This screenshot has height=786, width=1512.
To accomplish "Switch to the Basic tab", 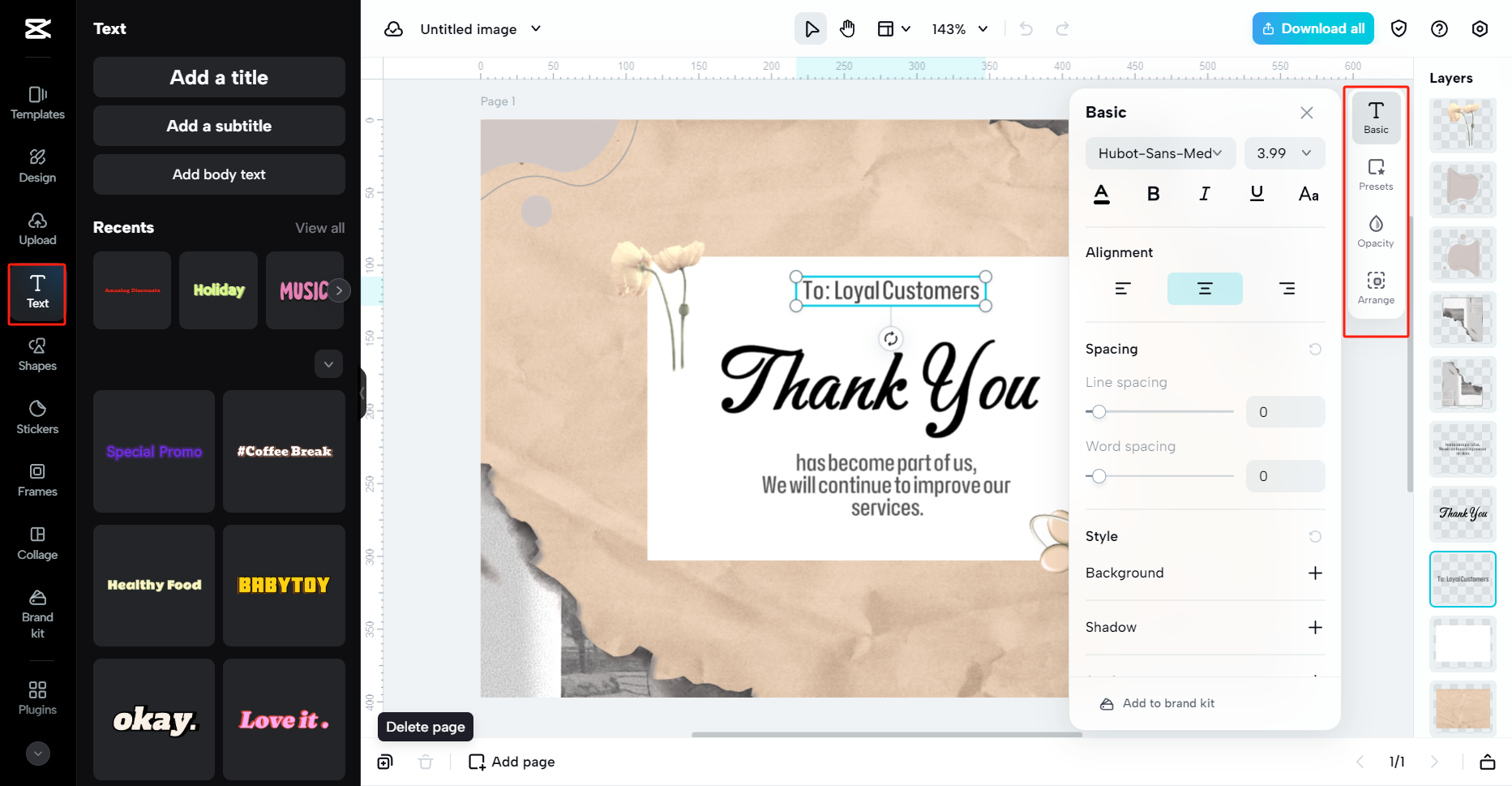I will (x=1375, y=116).
